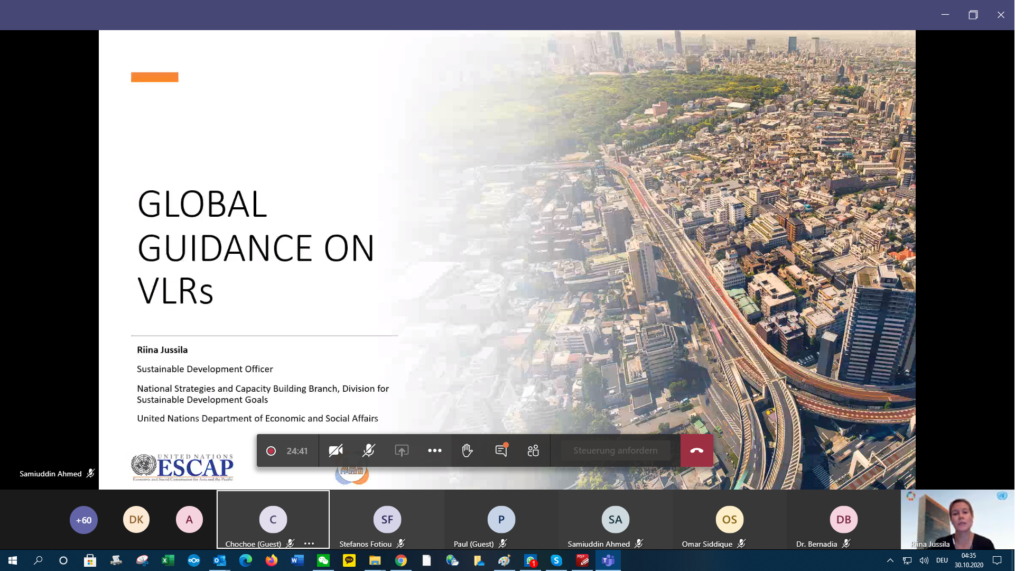Image resolution: width=1024 pixels, height=571 pixels.
Task: Click the Steuerung anfordern button
Action: click(x=615, y=451)
